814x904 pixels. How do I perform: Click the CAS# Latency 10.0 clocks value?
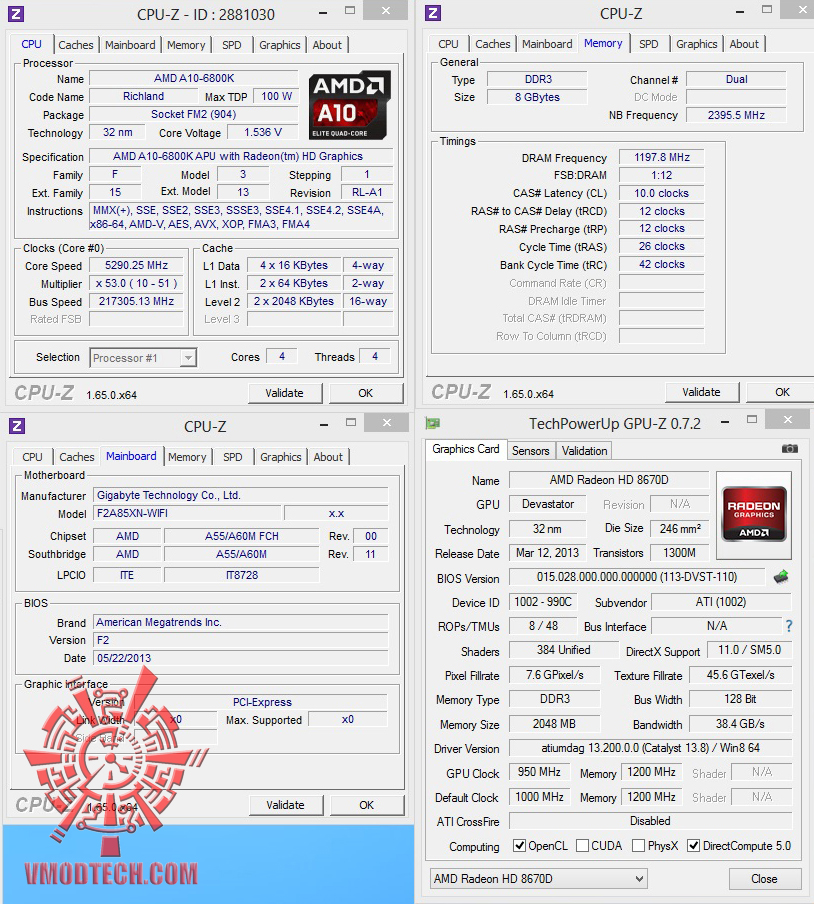click(x=662, y=193)
